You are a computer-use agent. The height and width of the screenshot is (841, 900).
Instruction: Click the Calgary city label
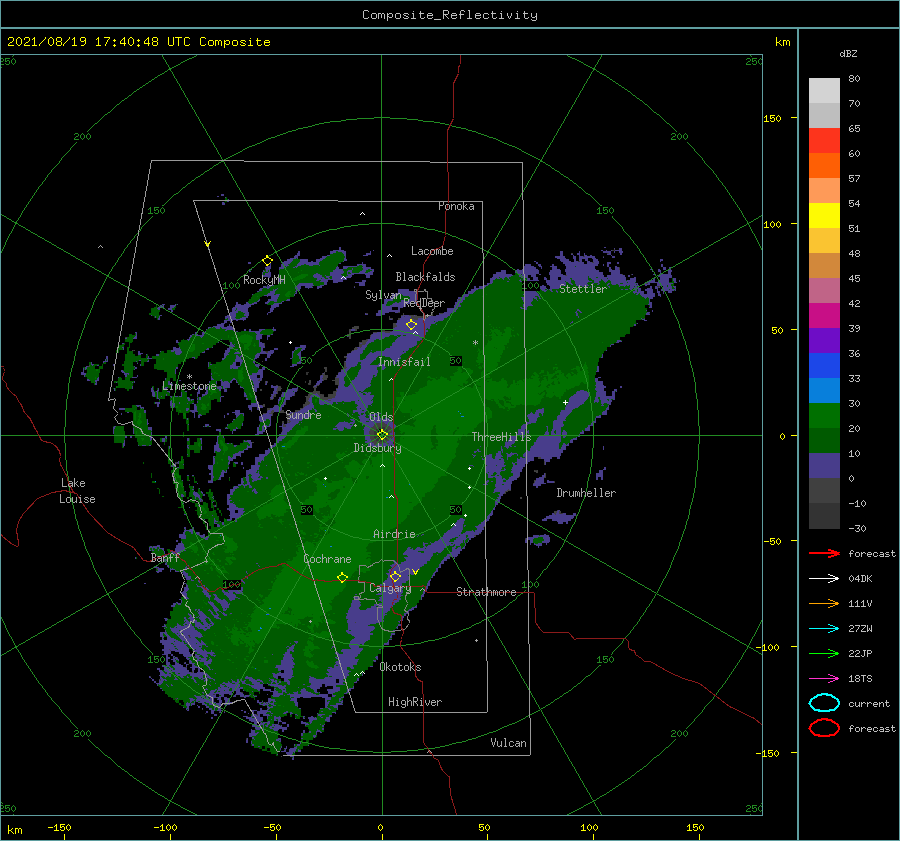390,588
